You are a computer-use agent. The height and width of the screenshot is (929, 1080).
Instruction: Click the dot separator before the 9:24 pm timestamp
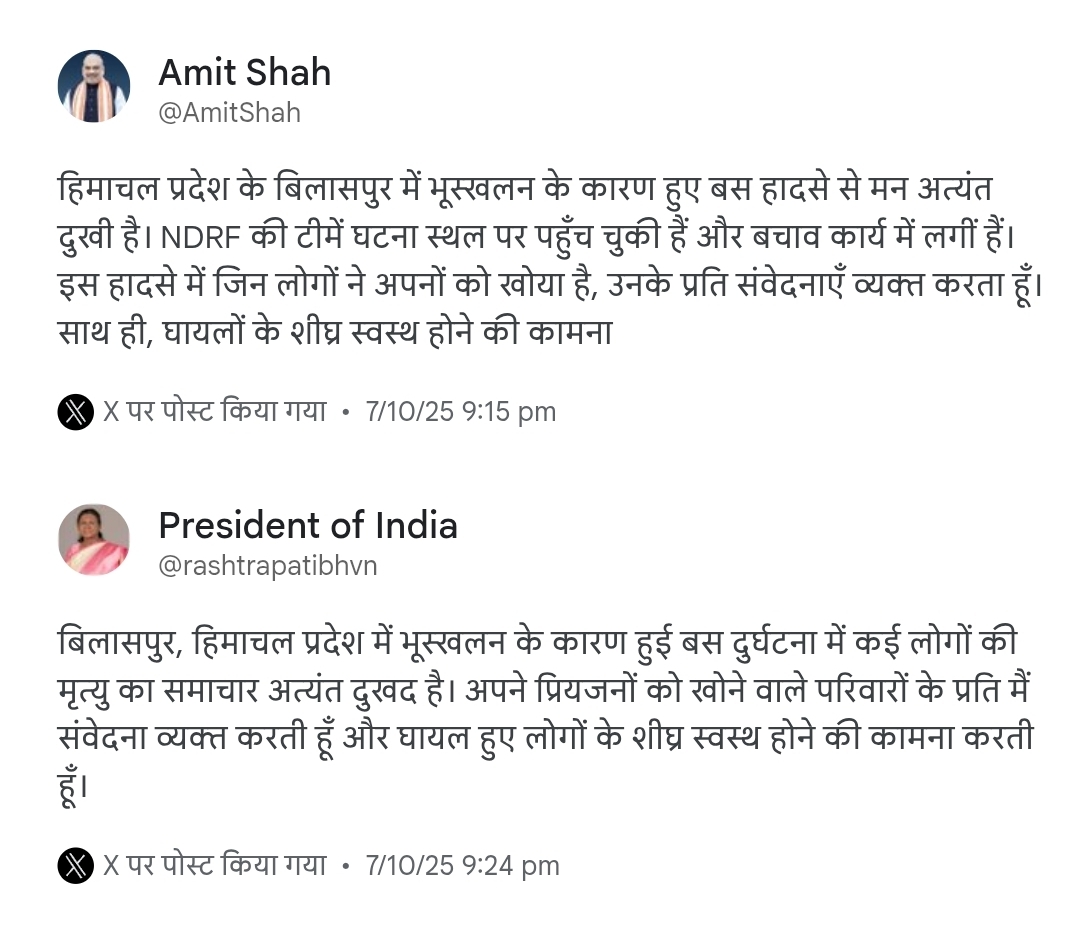pyautogui.click(x=346, y=865)
